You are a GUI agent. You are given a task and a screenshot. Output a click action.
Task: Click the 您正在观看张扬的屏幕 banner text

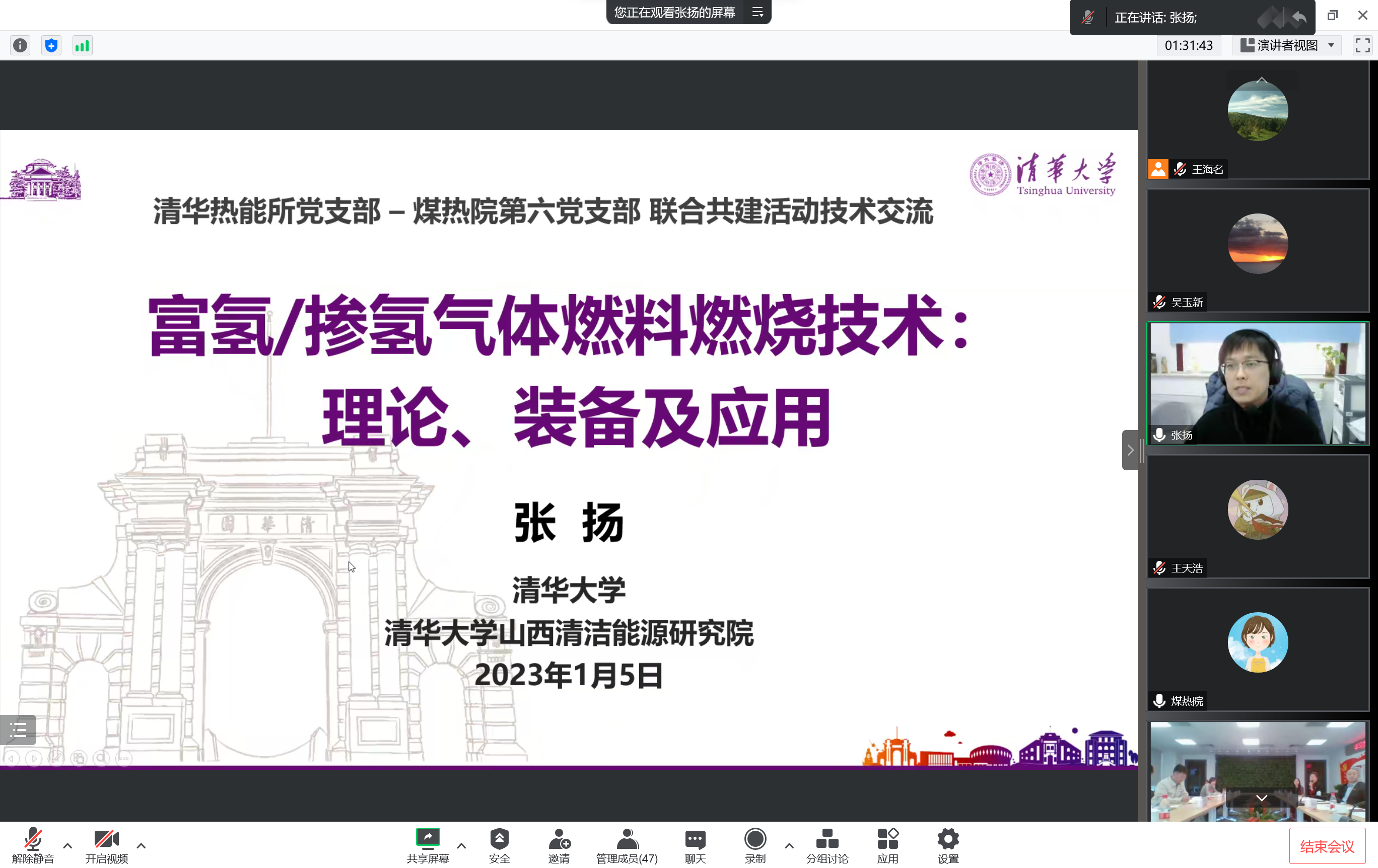tap(675, 12)
